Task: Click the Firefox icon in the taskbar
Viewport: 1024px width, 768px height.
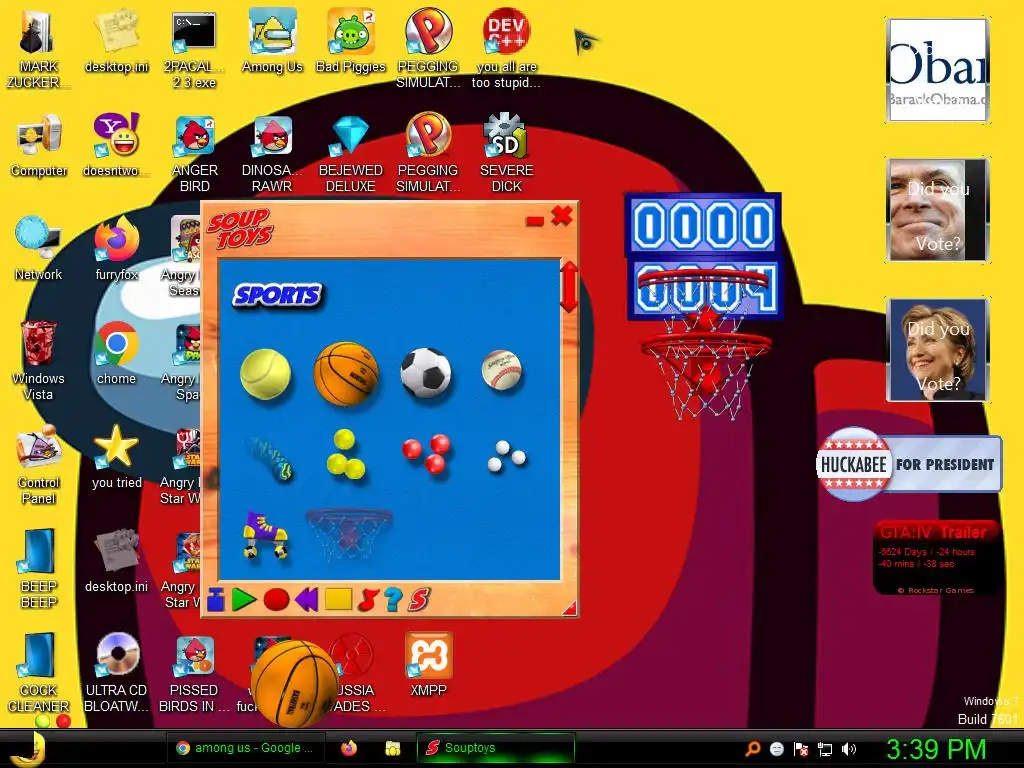Action: tap(349, 748)
